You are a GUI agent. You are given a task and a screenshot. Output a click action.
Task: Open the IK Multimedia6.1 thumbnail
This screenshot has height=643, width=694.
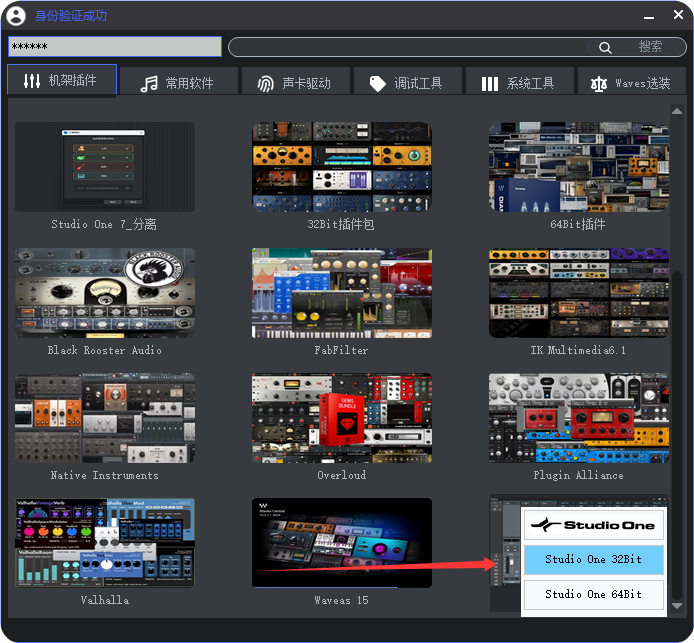click(578, 293)
